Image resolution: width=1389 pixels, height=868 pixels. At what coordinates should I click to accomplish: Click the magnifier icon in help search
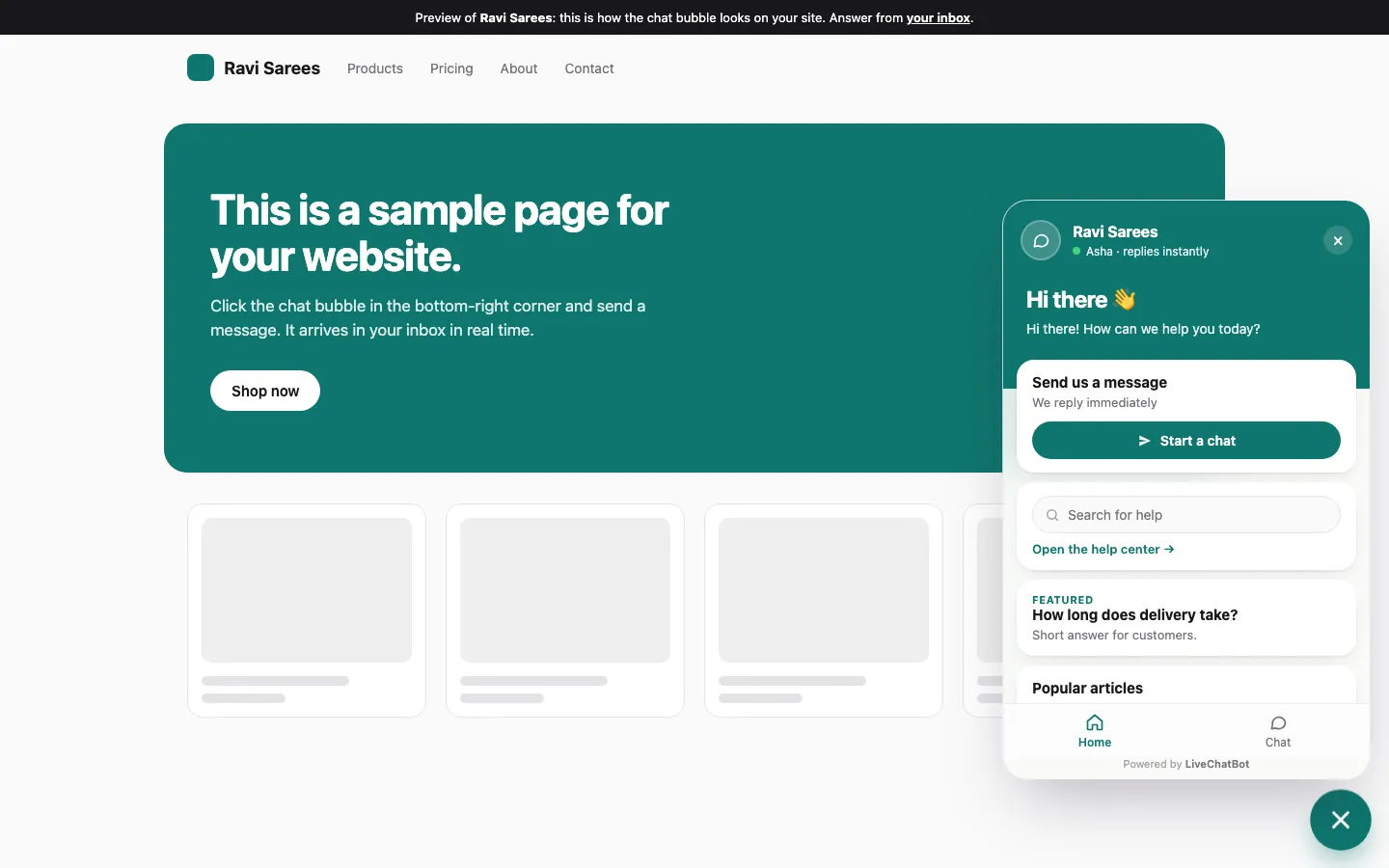coord(1052,515)
